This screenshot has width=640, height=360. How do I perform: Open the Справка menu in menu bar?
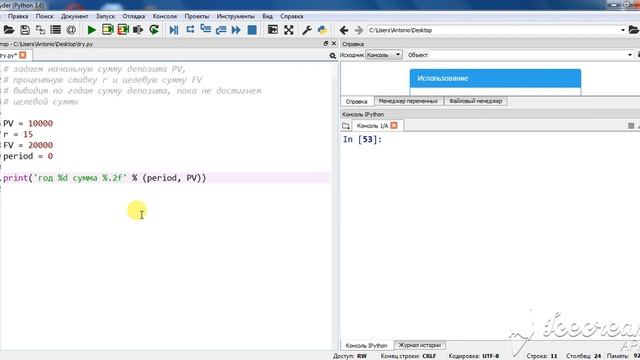click(291, 16)
